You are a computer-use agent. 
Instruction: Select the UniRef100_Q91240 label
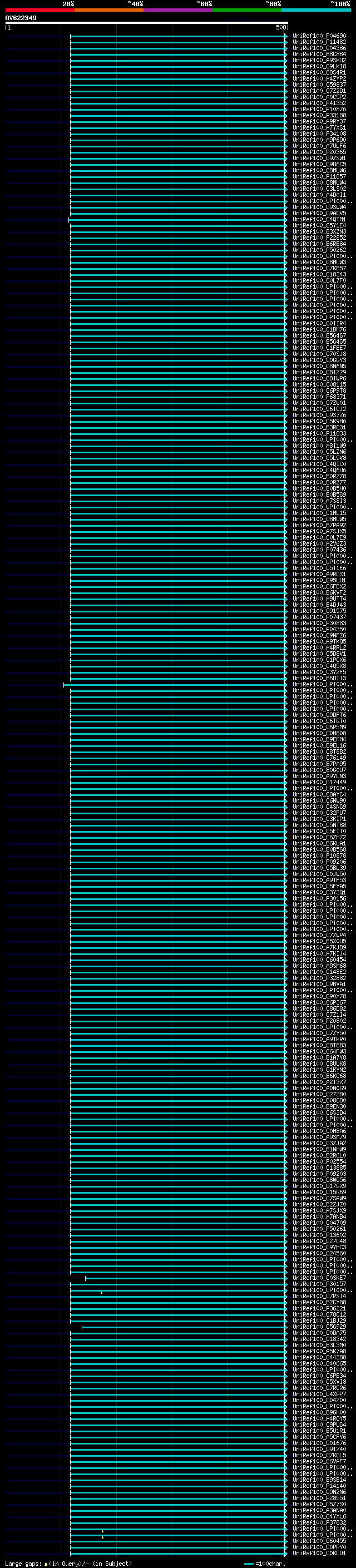(x=319, y=1449)
